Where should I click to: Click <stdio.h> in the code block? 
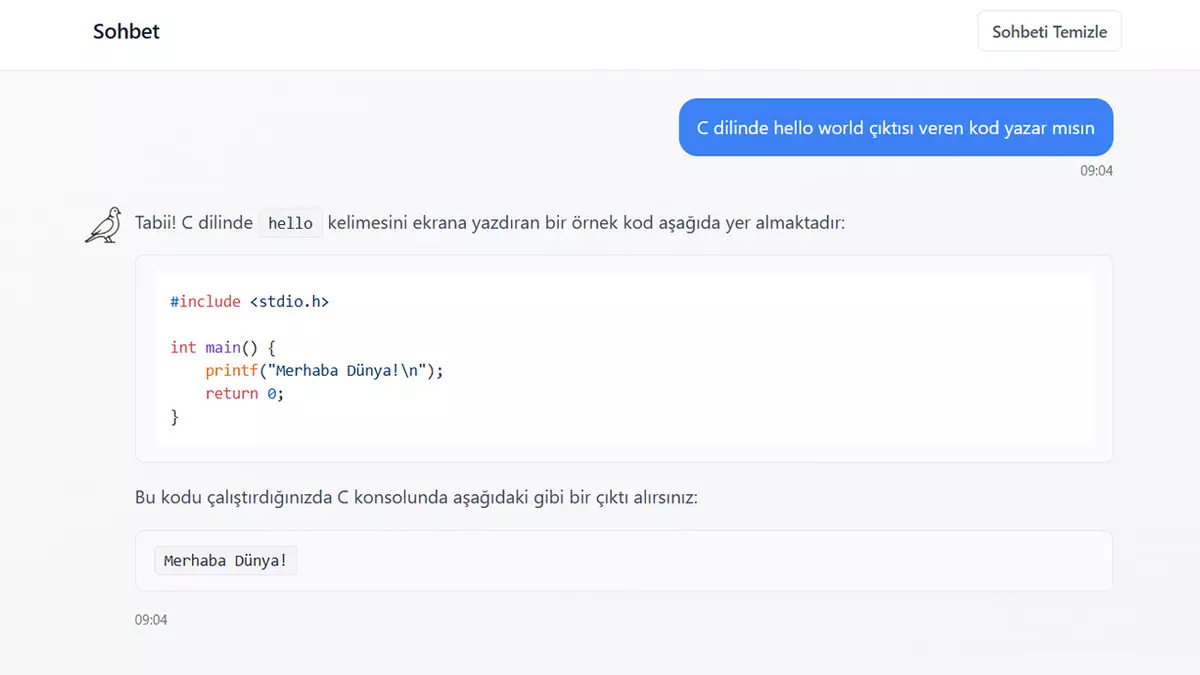click(x=289, y=301)
